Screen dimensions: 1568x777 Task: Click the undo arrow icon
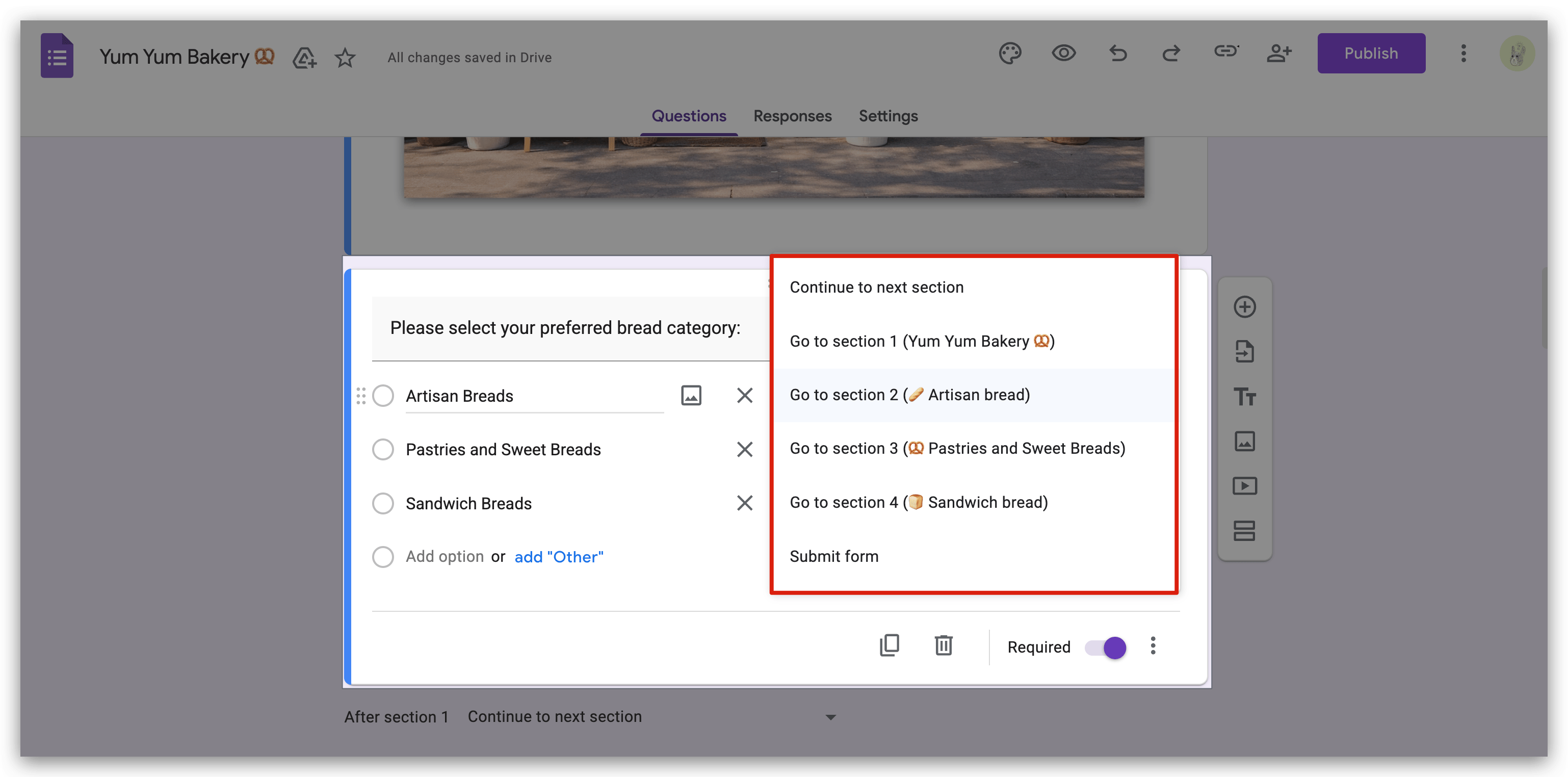click(1117, 54)
